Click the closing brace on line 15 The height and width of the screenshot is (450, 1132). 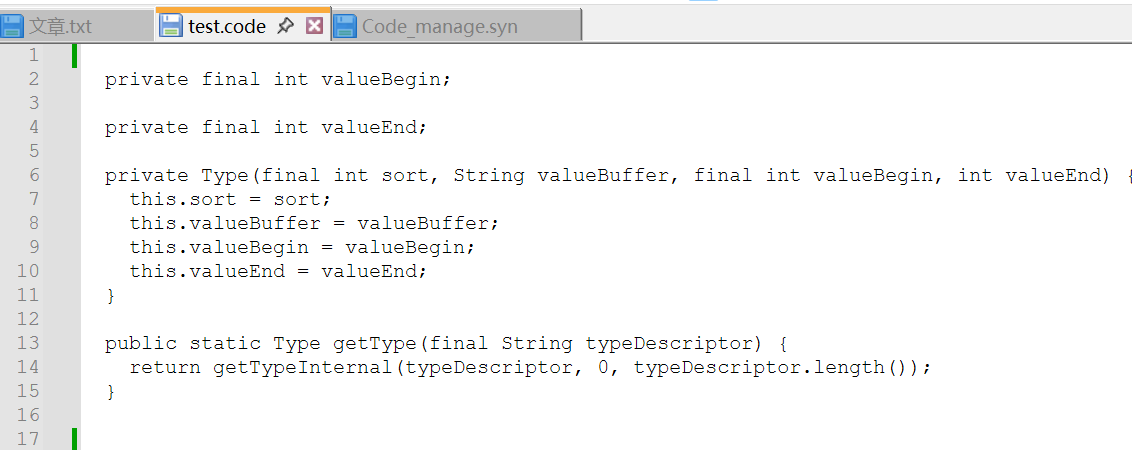[x=111, y=391]
